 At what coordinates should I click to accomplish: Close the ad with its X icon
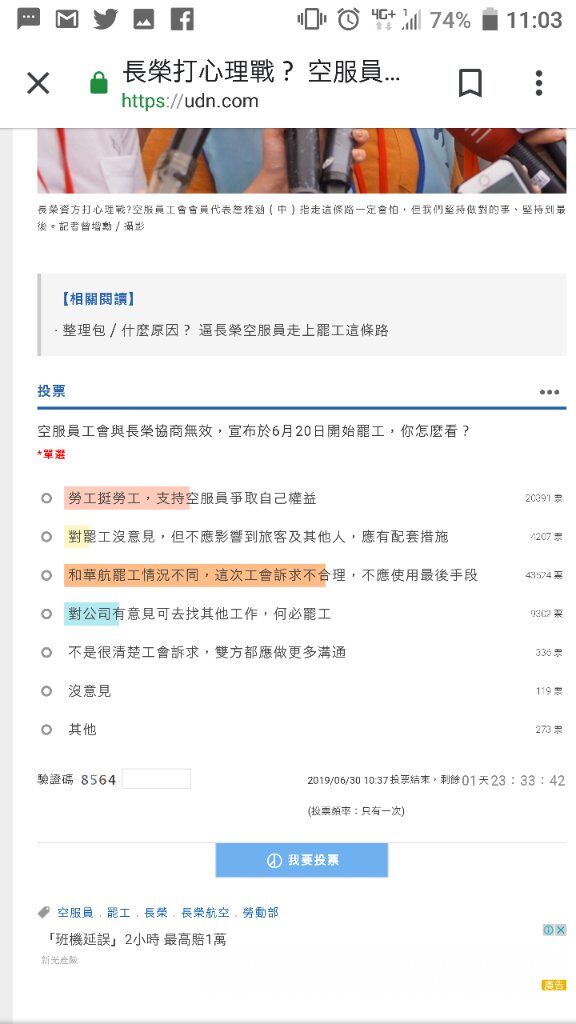[x=560, y=930]
